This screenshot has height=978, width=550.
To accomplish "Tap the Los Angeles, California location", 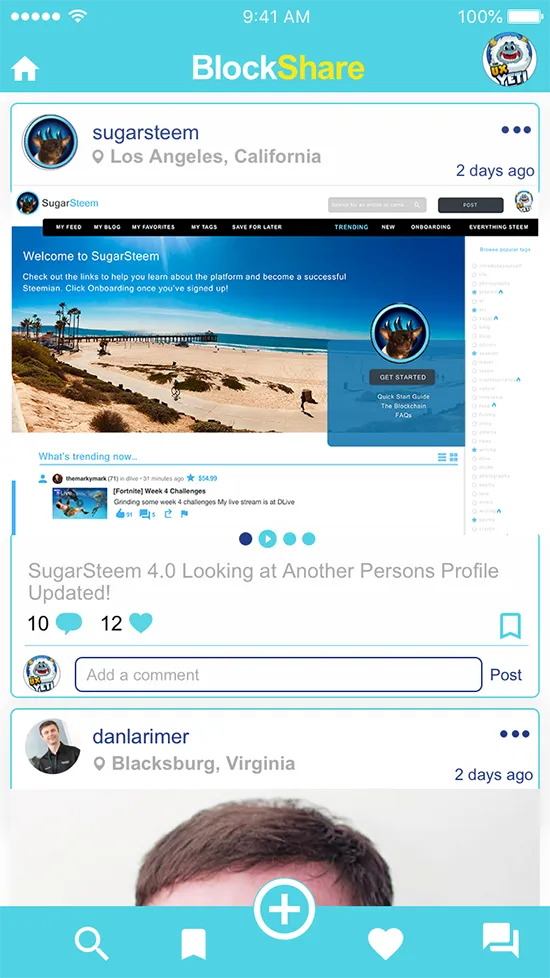I will point(206,156).
